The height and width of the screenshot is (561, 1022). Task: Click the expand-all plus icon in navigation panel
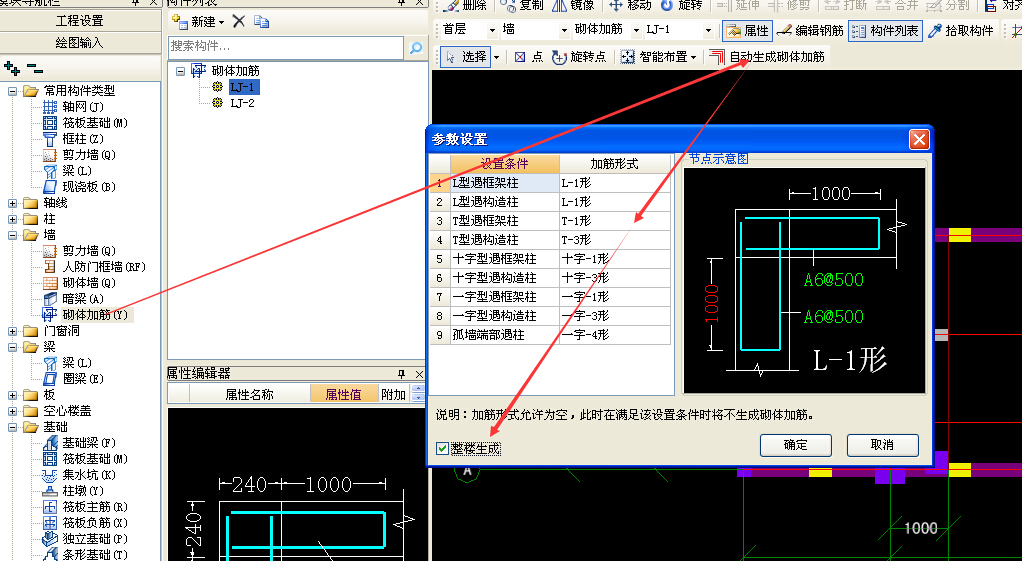(12, 68)
